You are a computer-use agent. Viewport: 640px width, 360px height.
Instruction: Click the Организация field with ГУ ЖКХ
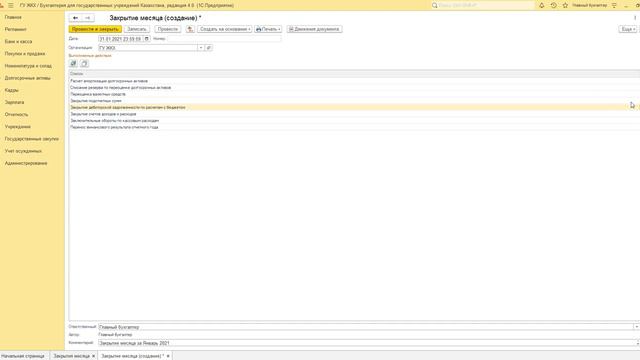click(148, 48)
